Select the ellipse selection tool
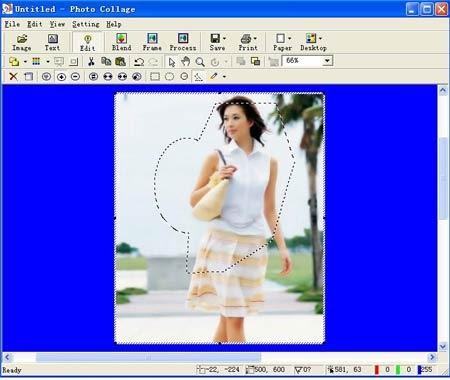 coord(169,77)
